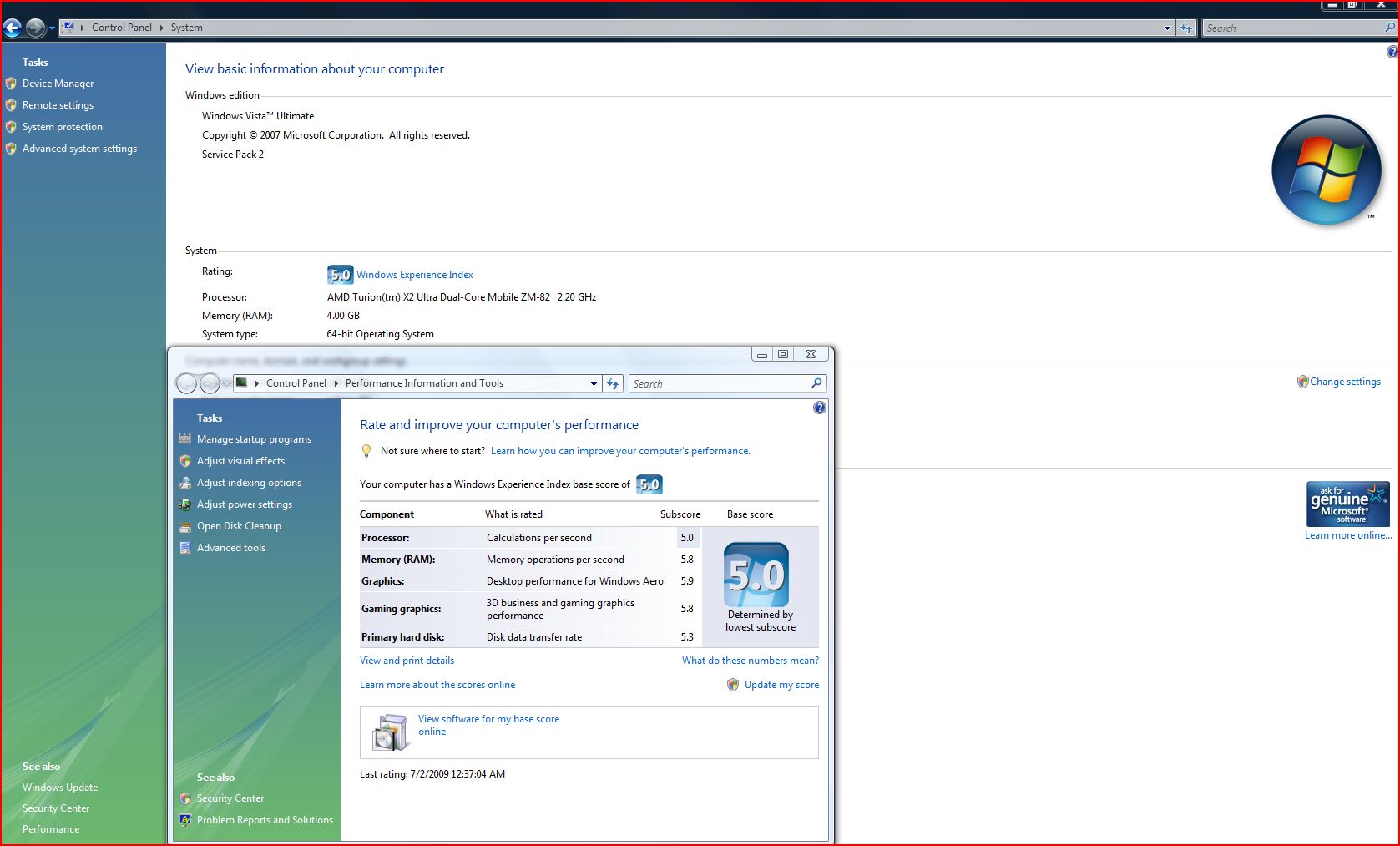Open Performance window address history dropdown

pyautogui.click(x=594, y=384)
